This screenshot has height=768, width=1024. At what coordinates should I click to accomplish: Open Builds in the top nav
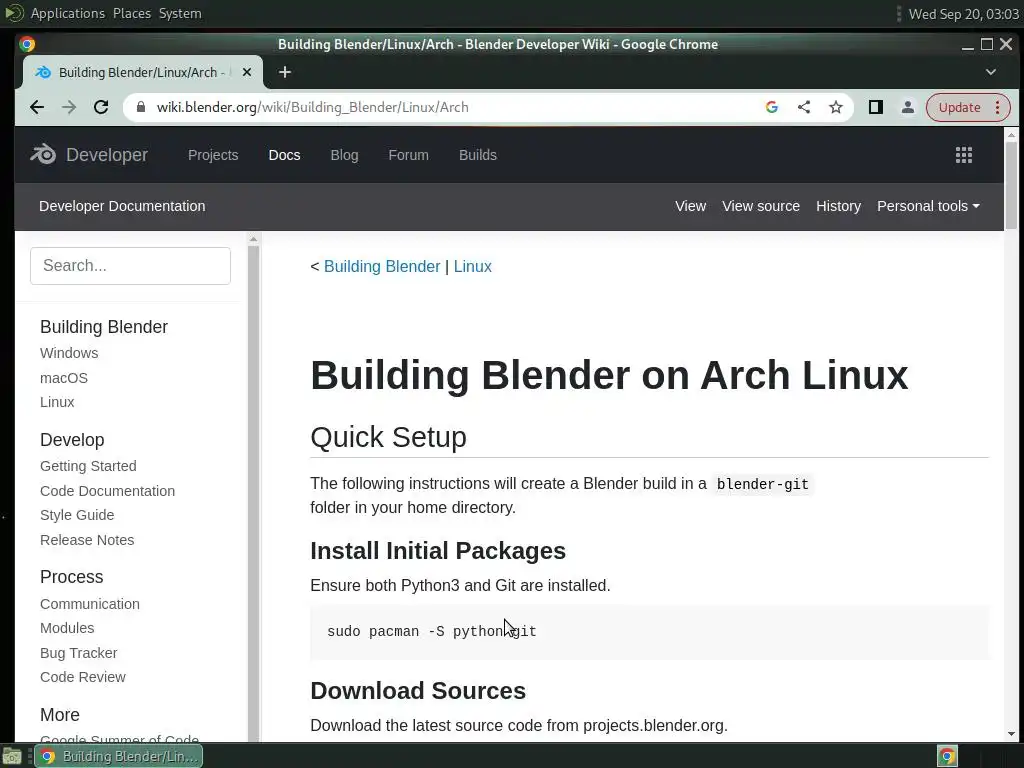coord(477,155)
